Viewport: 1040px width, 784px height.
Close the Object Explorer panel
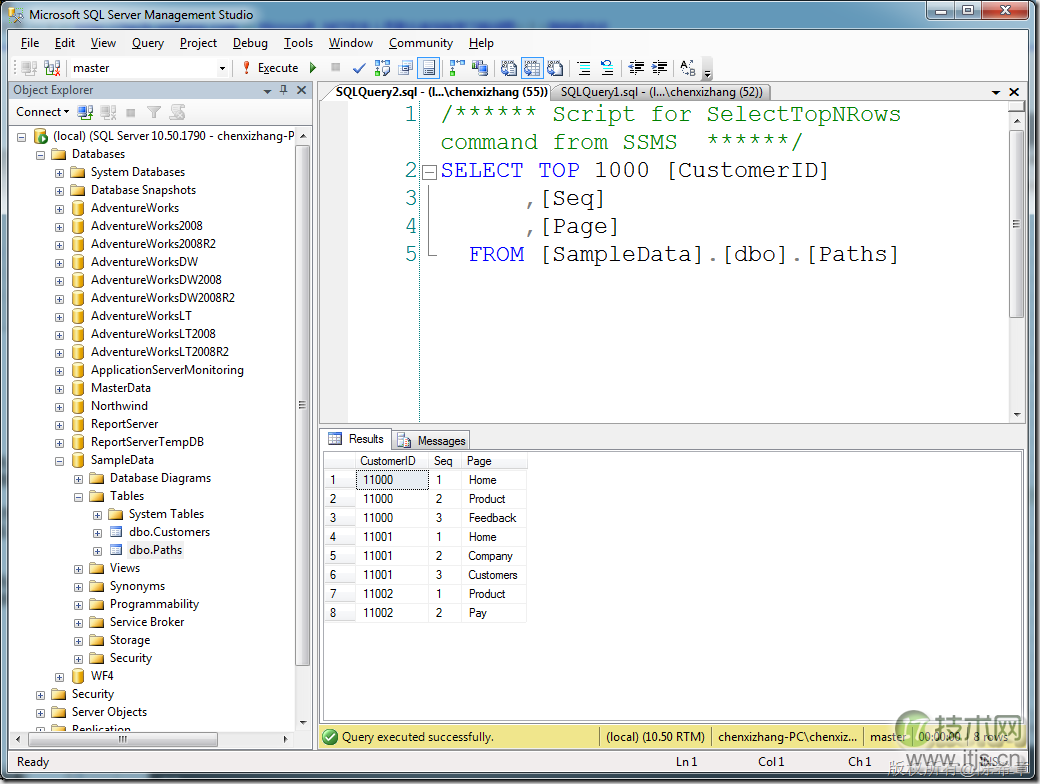click(301, 90)
